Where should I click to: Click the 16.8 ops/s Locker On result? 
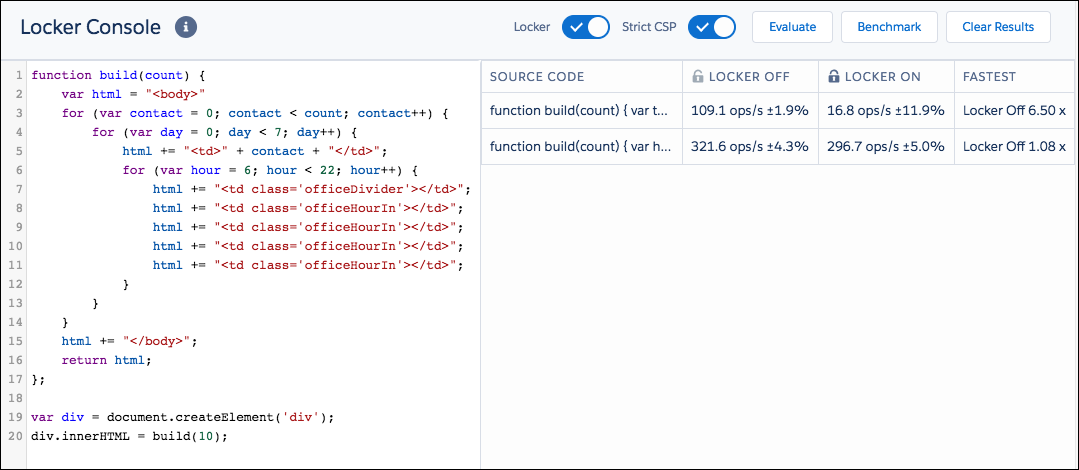[x=886, y=110]
